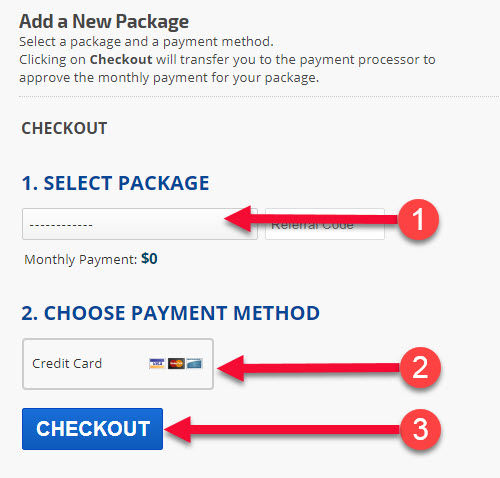500x478 pixels.
Task: Click the red arrow pointing at package dropdown
Action: click(311, 219)
